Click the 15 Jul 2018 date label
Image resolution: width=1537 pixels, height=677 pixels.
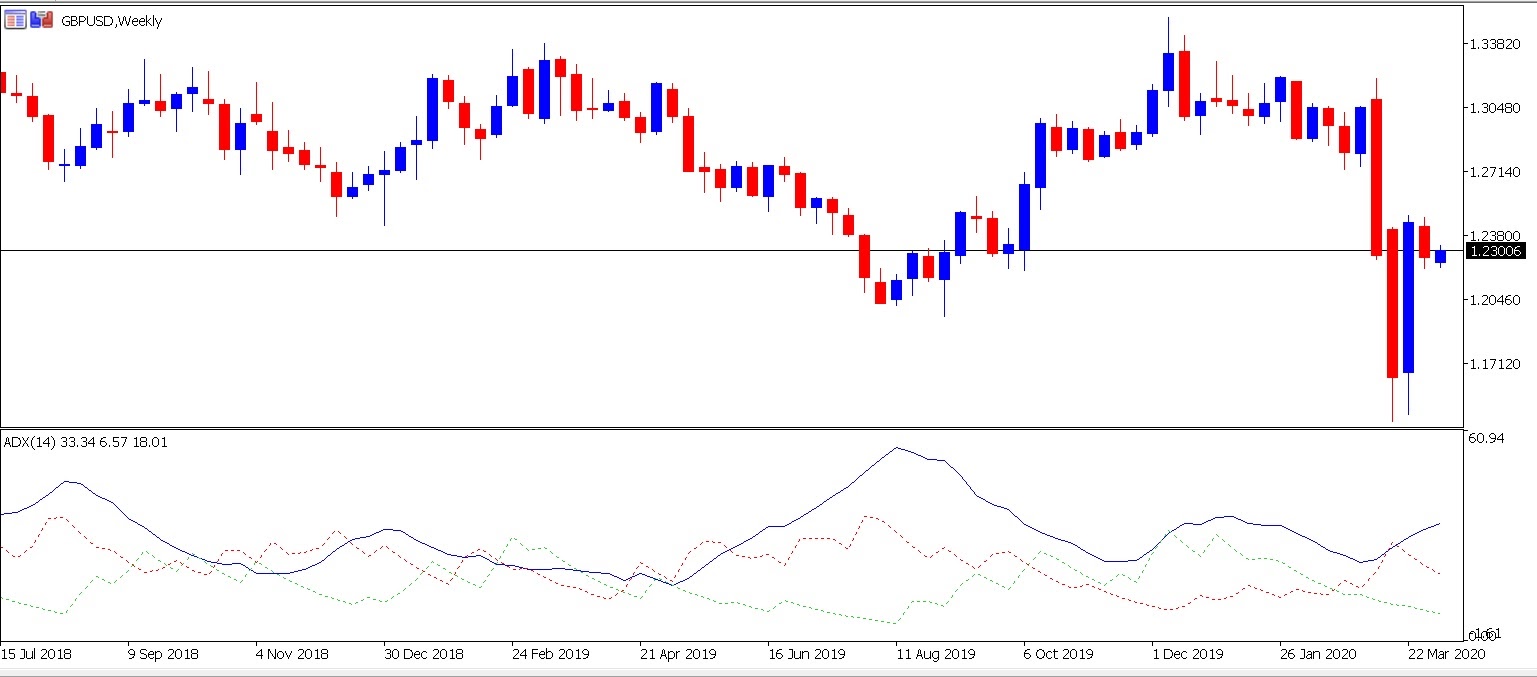click(36, 654)
